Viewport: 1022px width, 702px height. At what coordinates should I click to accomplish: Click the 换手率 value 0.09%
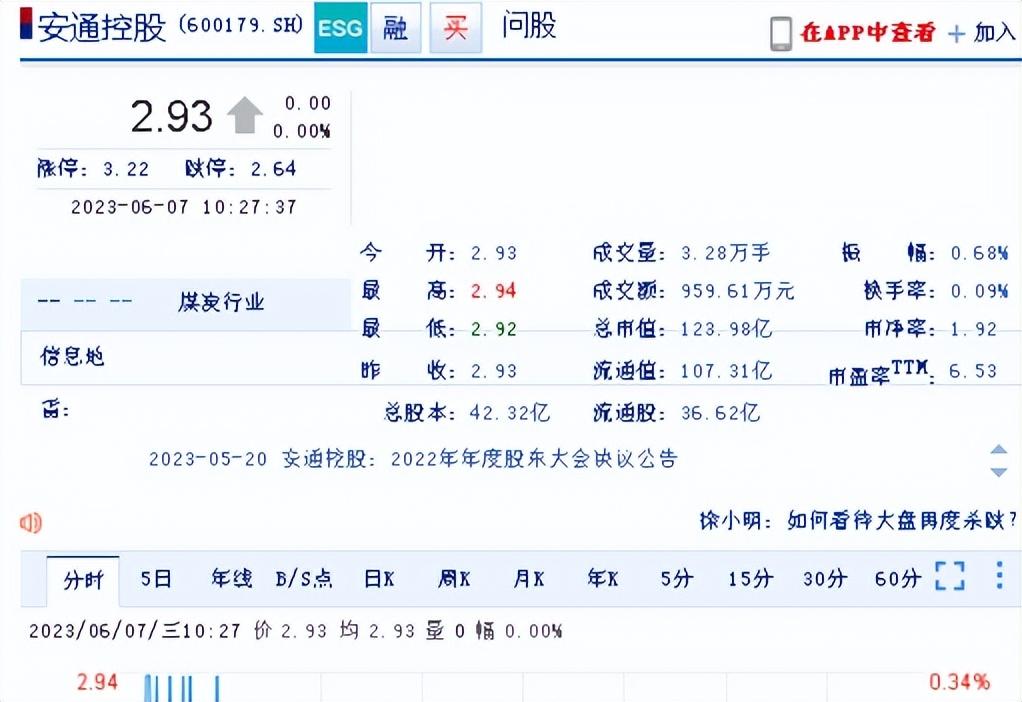click(x=980, y=291)
